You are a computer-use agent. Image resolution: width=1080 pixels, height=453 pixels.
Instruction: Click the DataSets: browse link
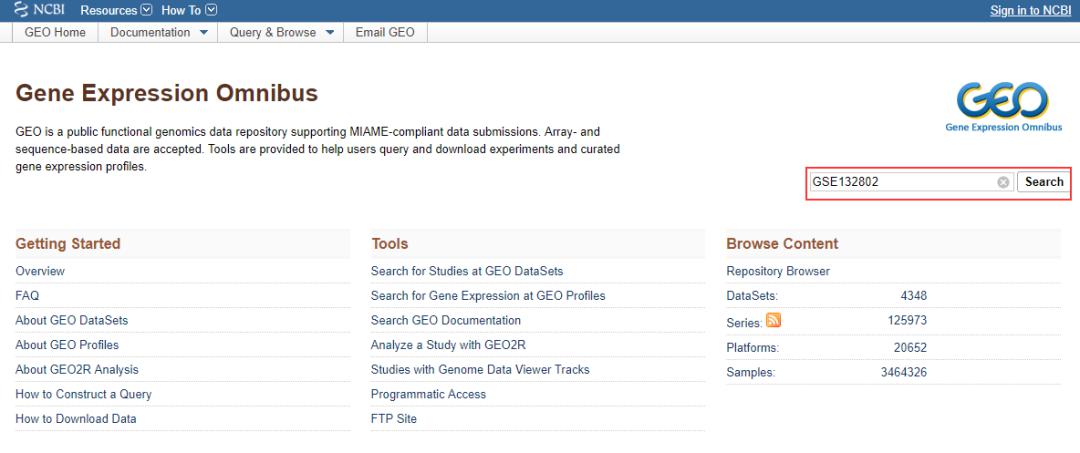point(752,296)
